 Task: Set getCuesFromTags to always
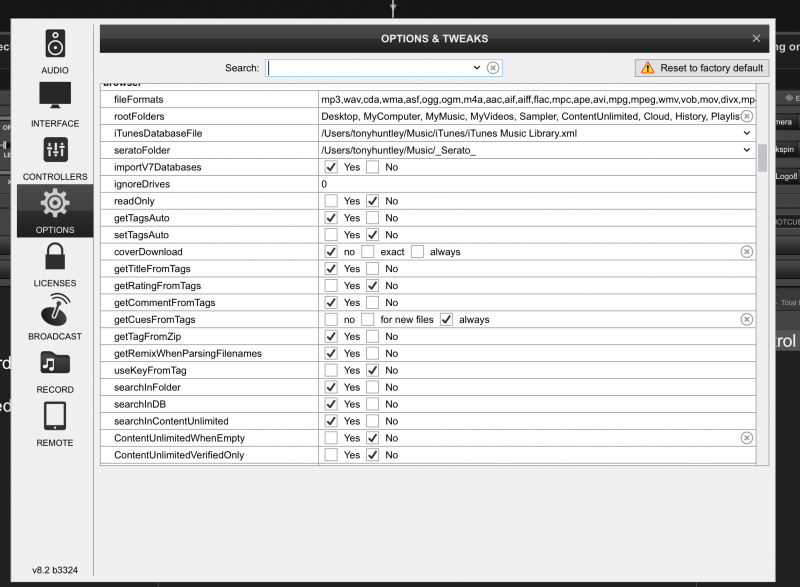[446, 320]
